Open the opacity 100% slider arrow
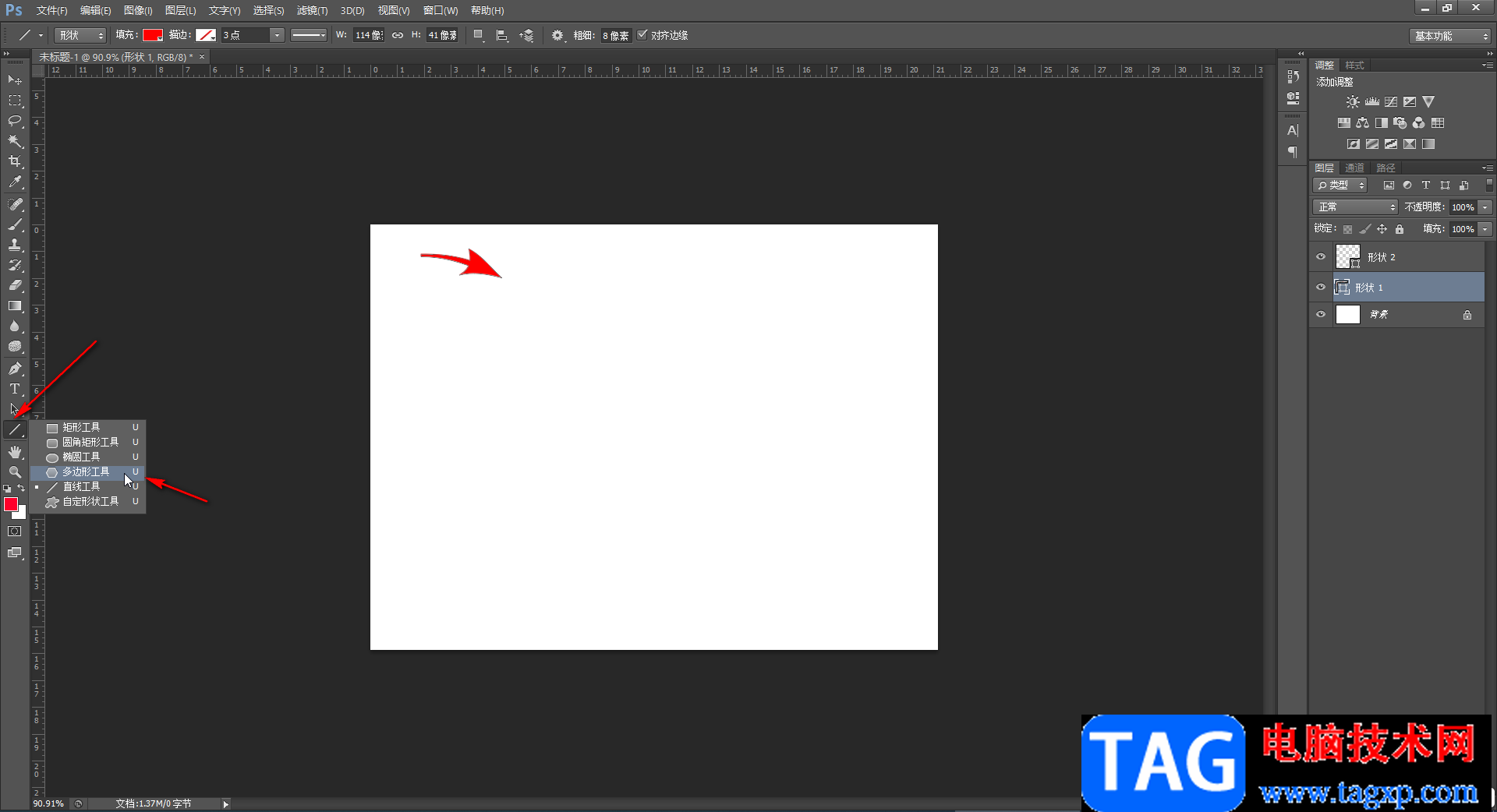 (x=1485, y=207)
